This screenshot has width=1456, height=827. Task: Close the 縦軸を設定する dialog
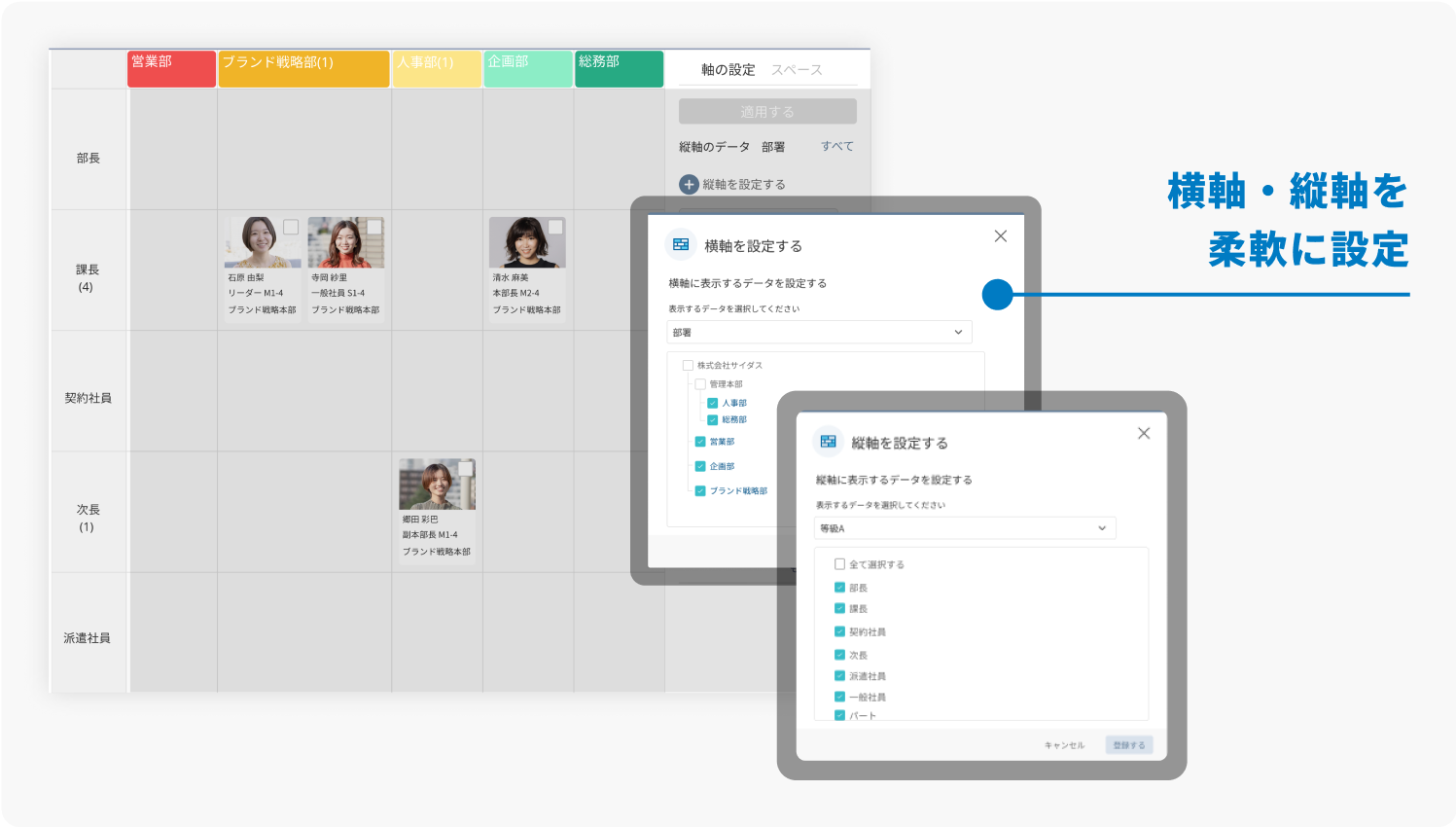pyautogui.click(x=1143, y=433)
